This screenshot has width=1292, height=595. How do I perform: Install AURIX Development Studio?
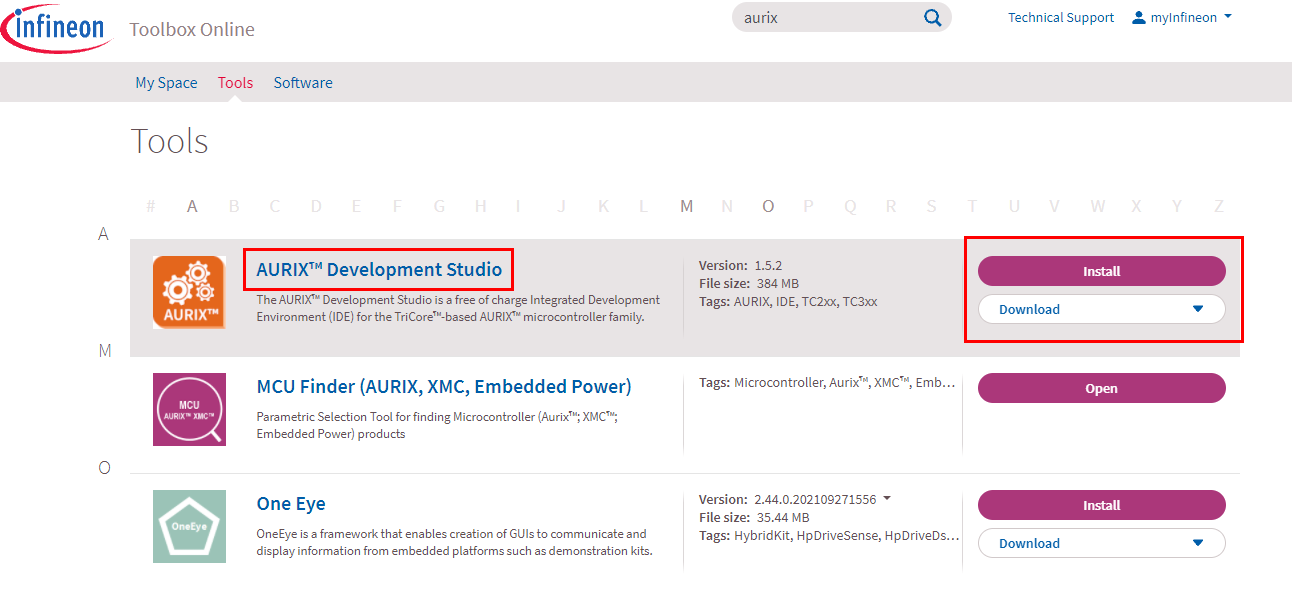tap(1101, 271)
